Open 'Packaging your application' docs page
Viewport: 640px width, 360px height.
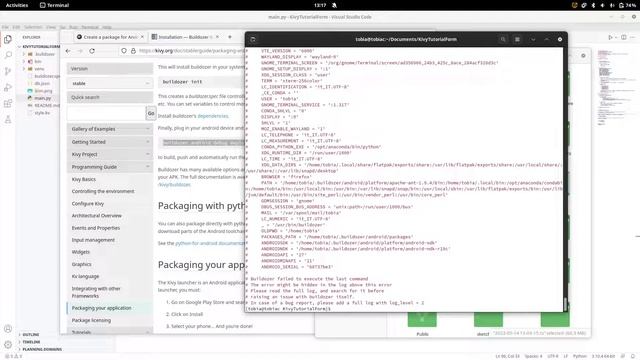102,308
